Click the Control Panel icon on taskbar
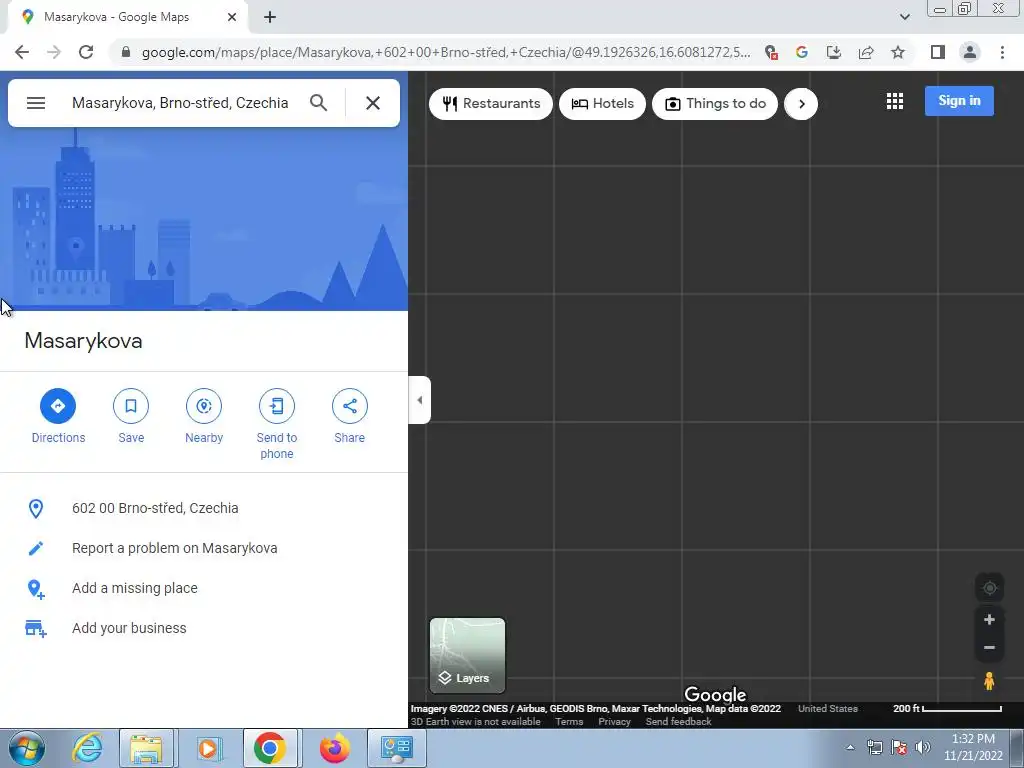The image size is (1024, 768). pyautogui.click(x=396, y=748)
